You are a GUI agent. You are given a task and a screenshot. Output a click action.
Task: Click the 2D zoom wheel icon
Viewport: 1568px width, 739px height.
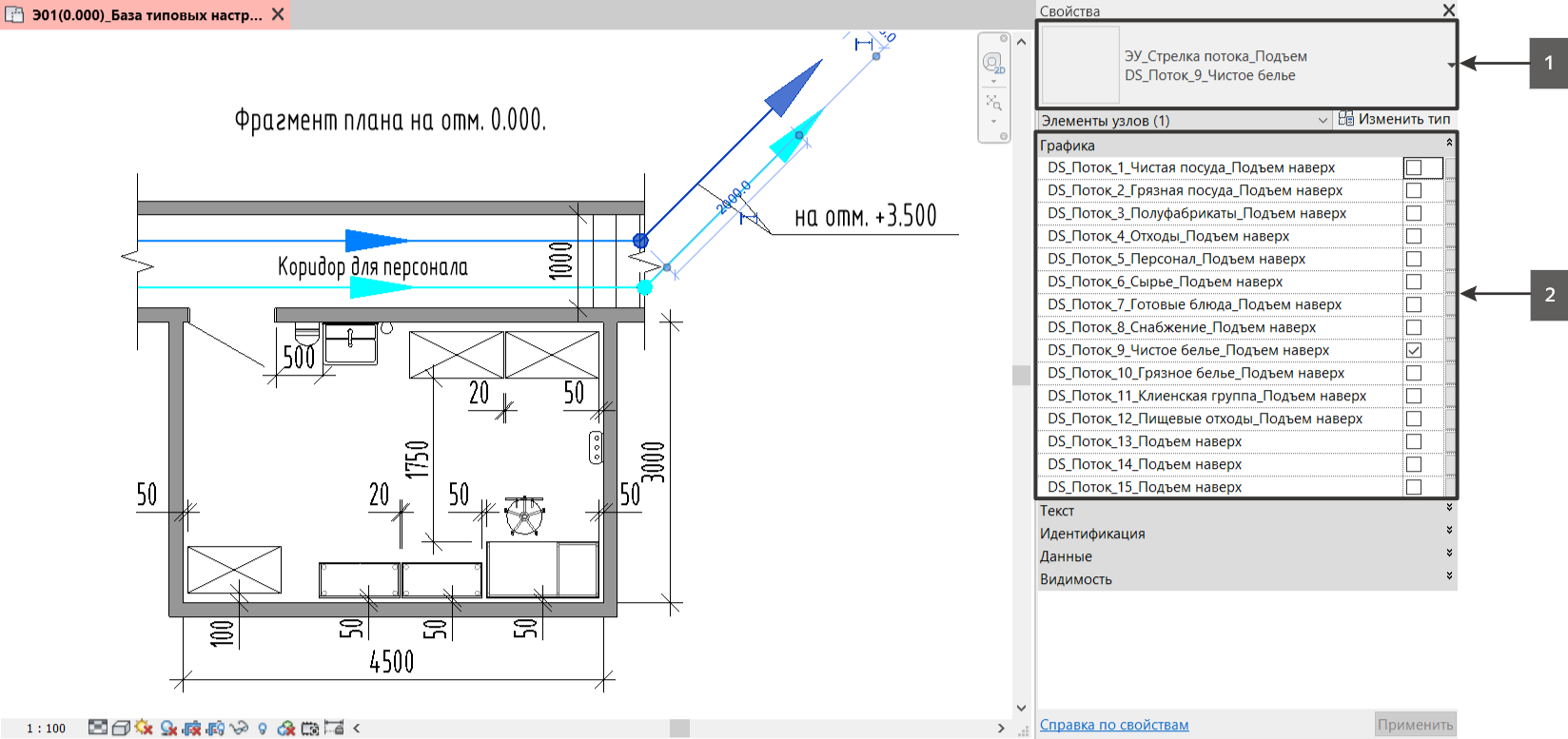(993, 65)
